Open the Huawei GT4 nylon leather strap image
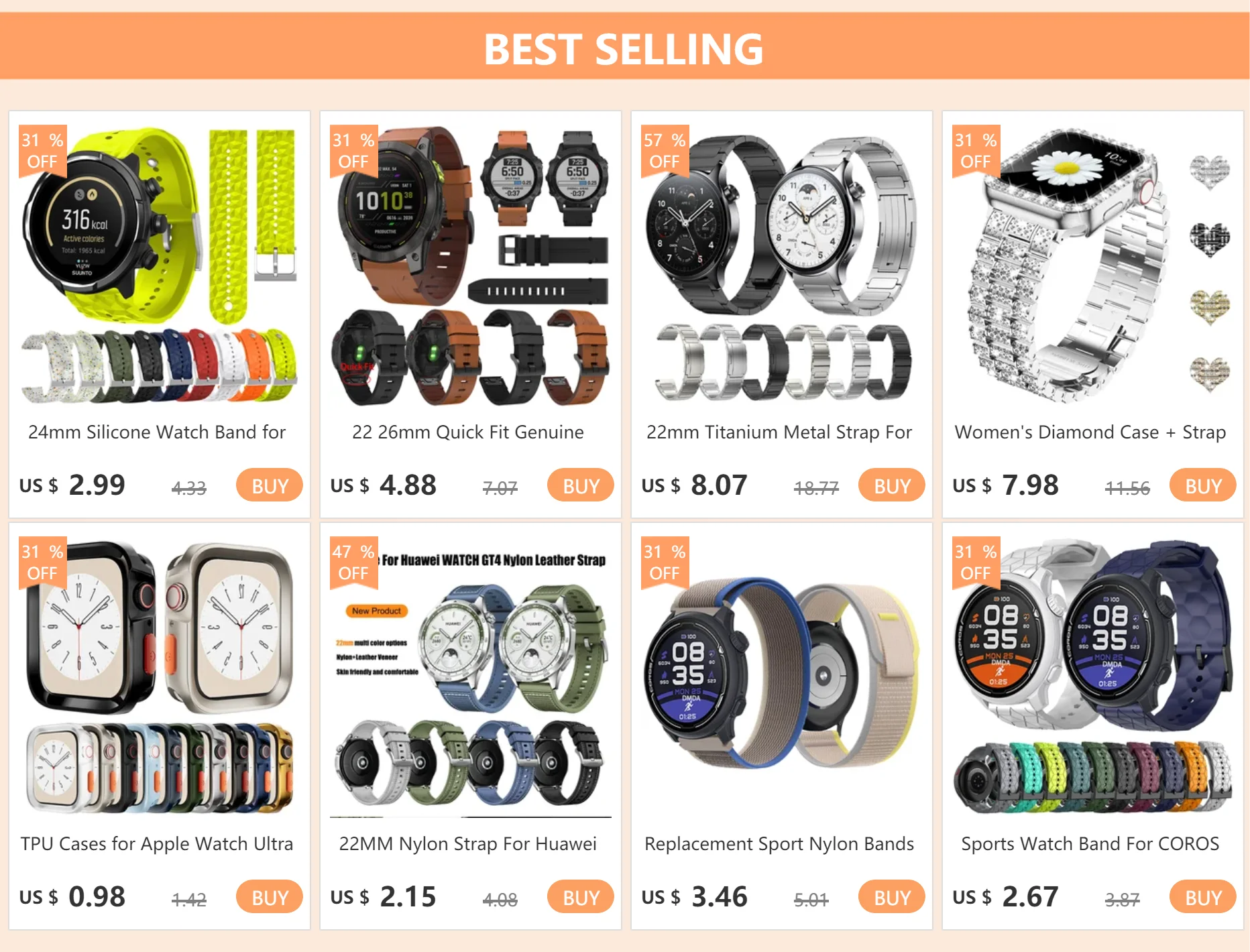This screenshot has width=1250, height=952. click(x=471, y=677)
